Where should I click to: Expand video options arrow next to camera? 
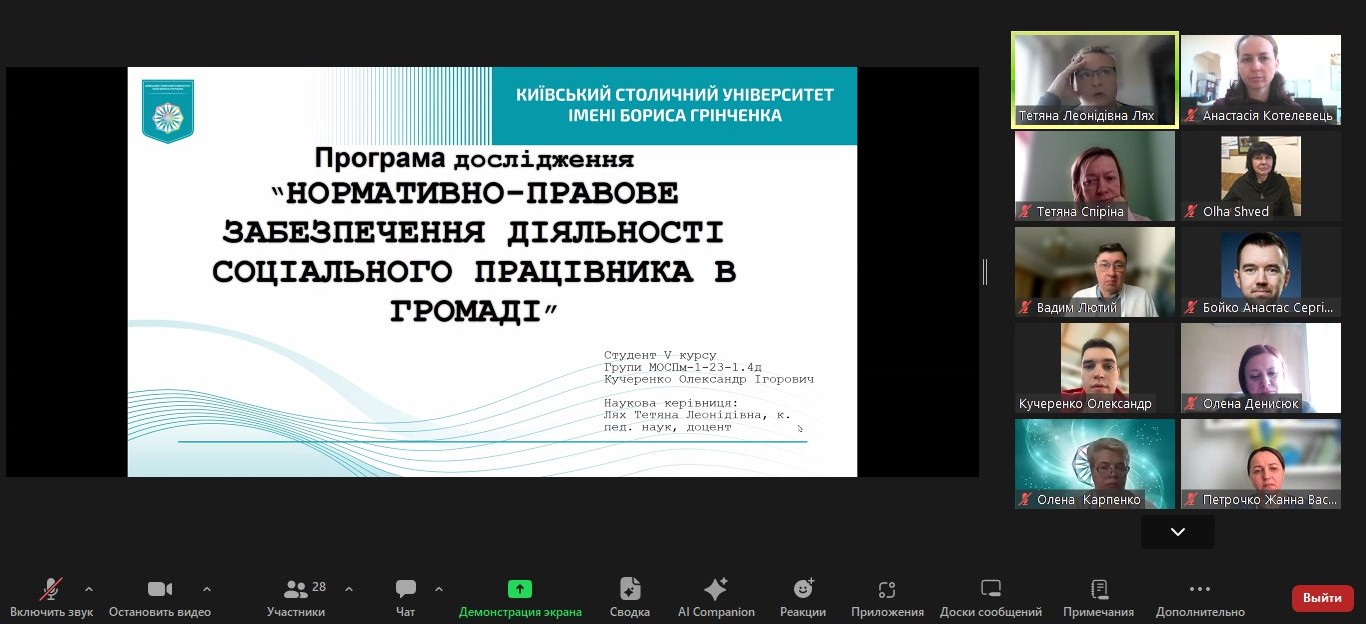(x=207, y=589)
